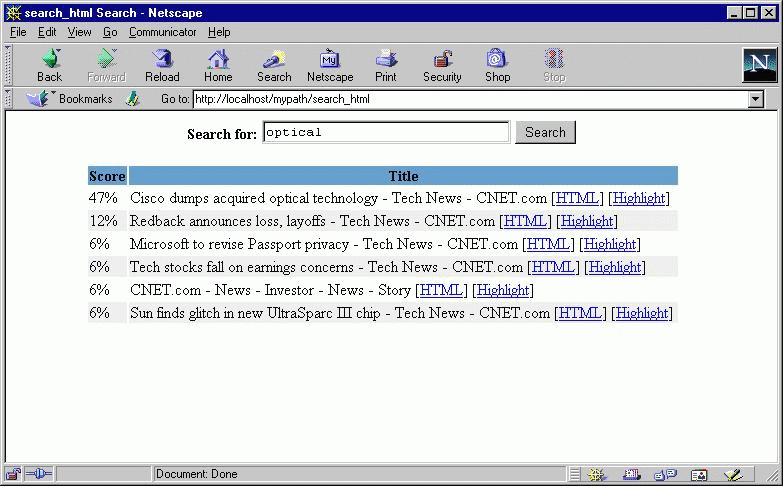The height and width of the screenshot is (486, 783).
Task: Click the component bar grip handle
Action: pos(574,474)
